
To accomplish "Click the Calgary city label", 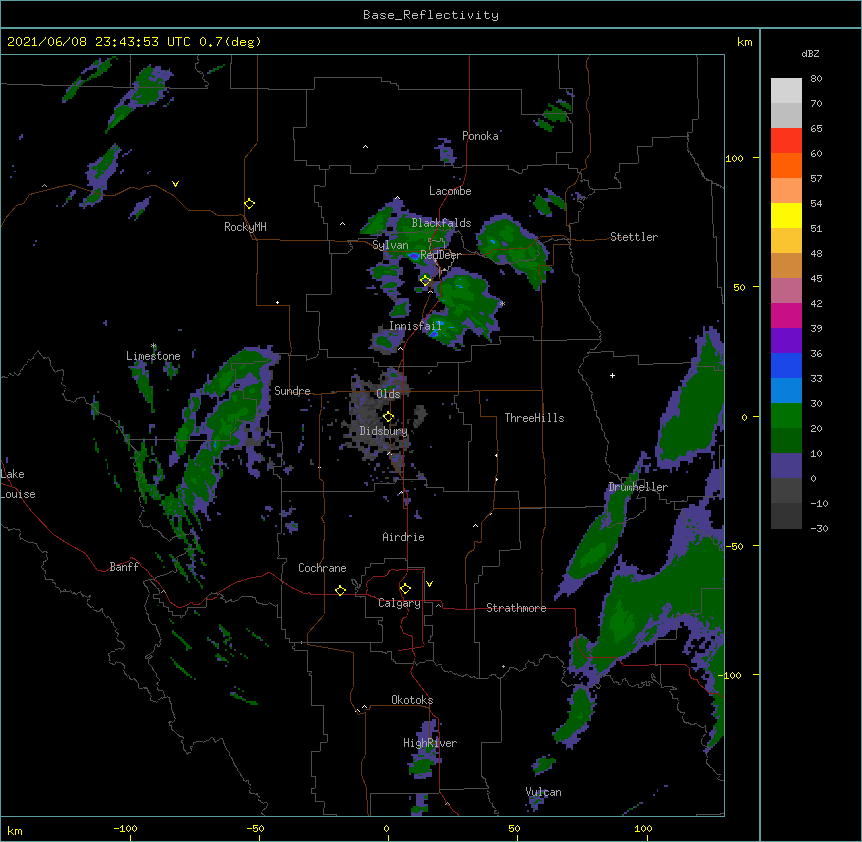I will pos(399,603).
